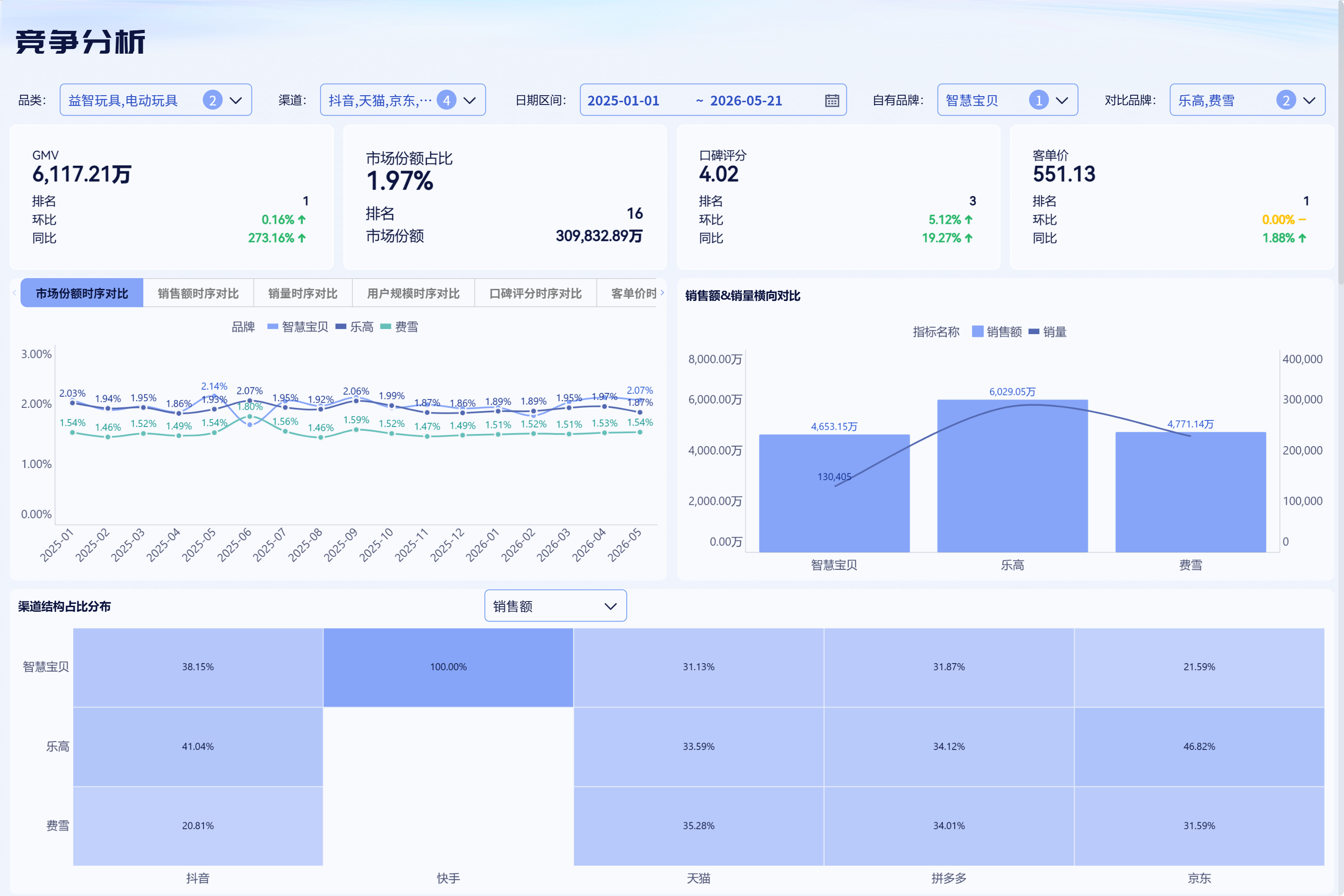This screenshot has width=1344, height=896.
Task: Toggle the 销售额 legend in bar chart
Action: [x=997, y=331]
